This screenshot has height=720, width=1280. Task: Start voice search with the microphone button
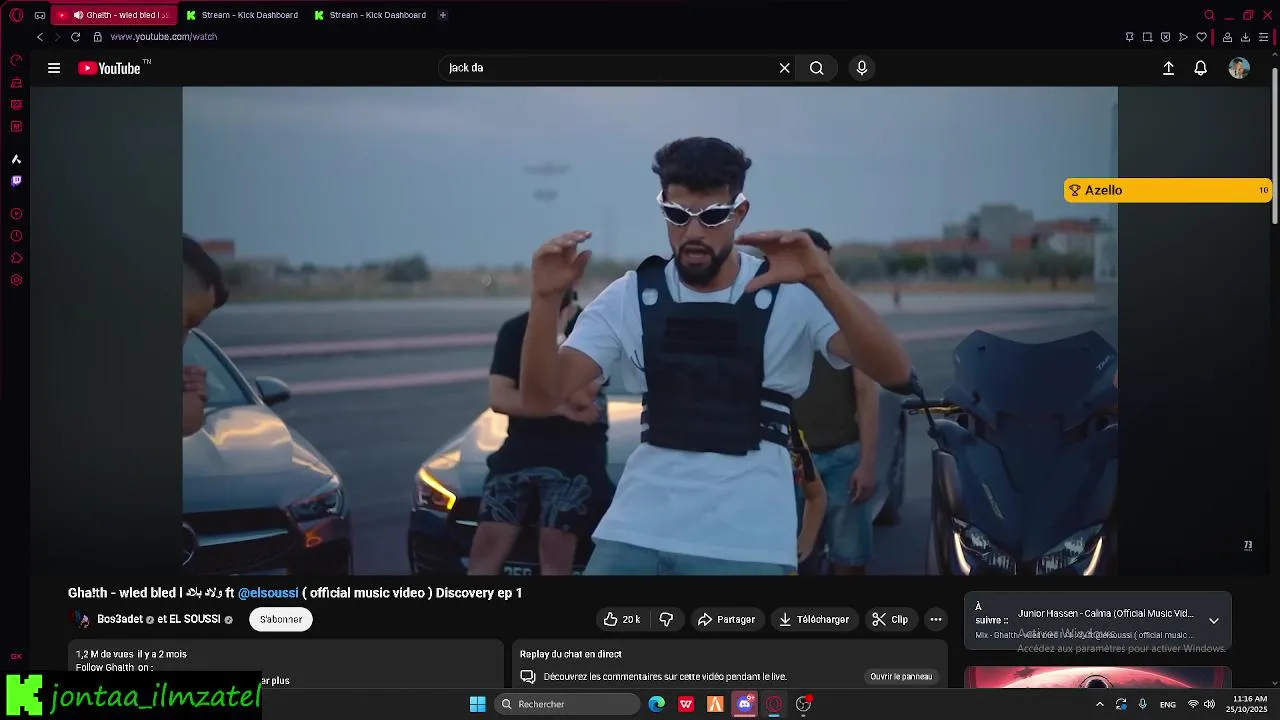tap(862, 68)
